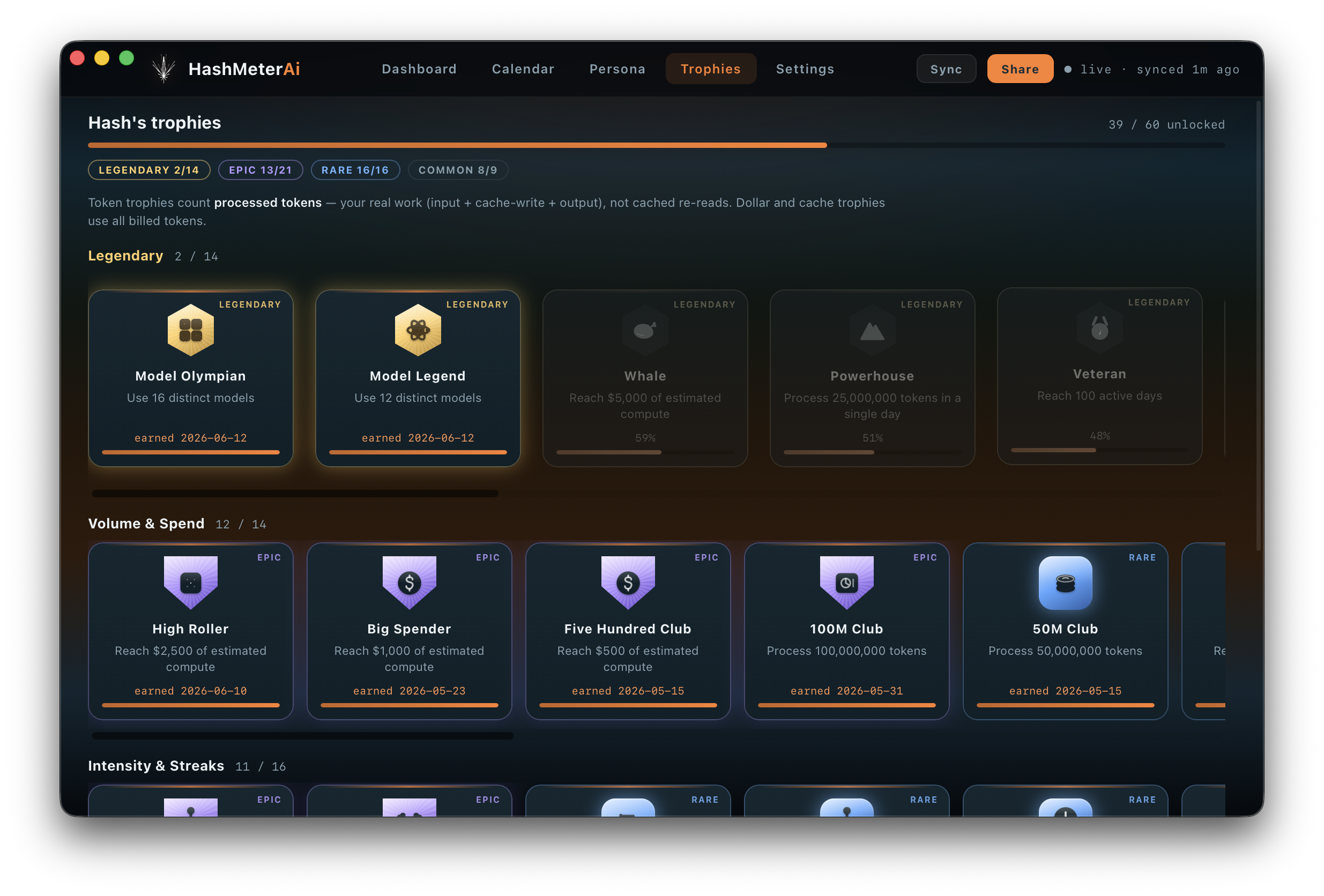Click "Process 50,000,000 tokens" description

tap(1065, 651)
